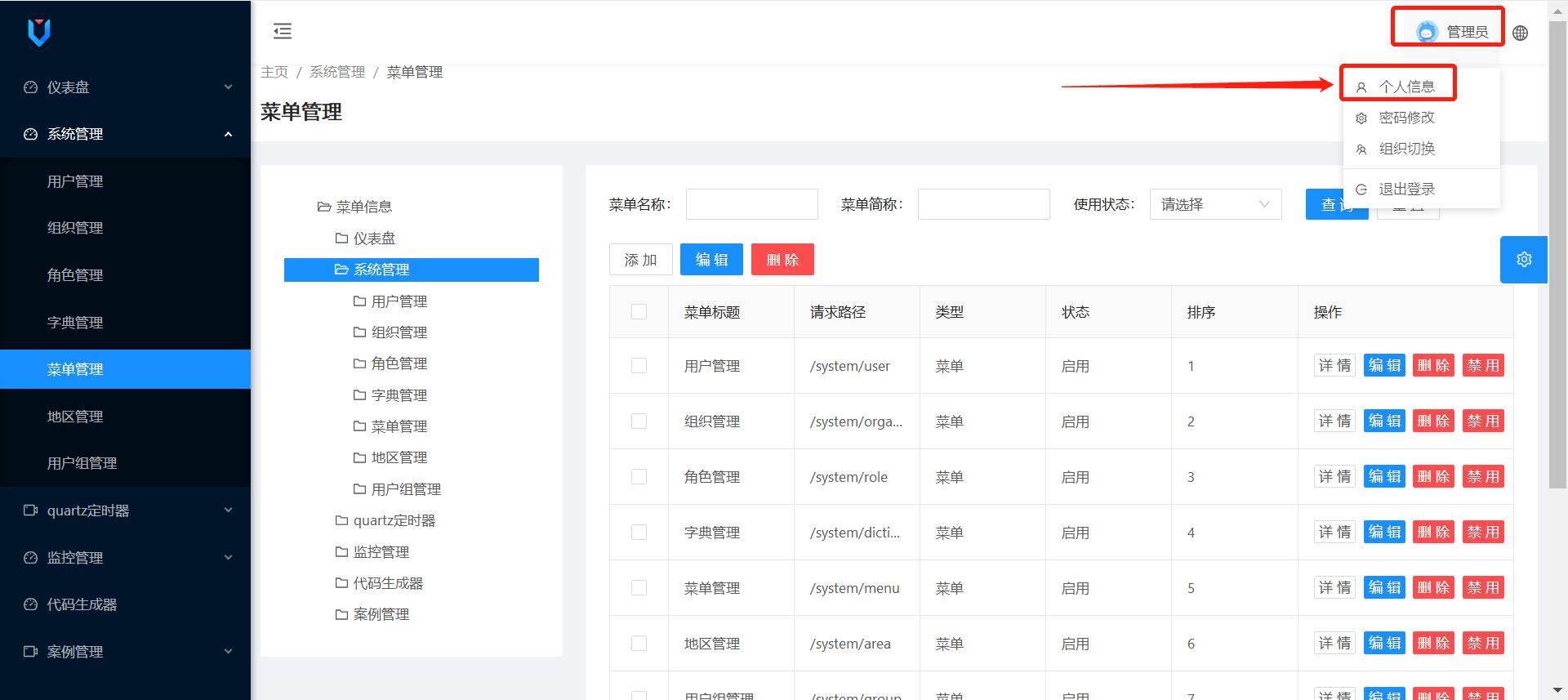1568x700 pixels.
Task: Click the 监控管理 sidebar icon
Action: pos(31,558)
